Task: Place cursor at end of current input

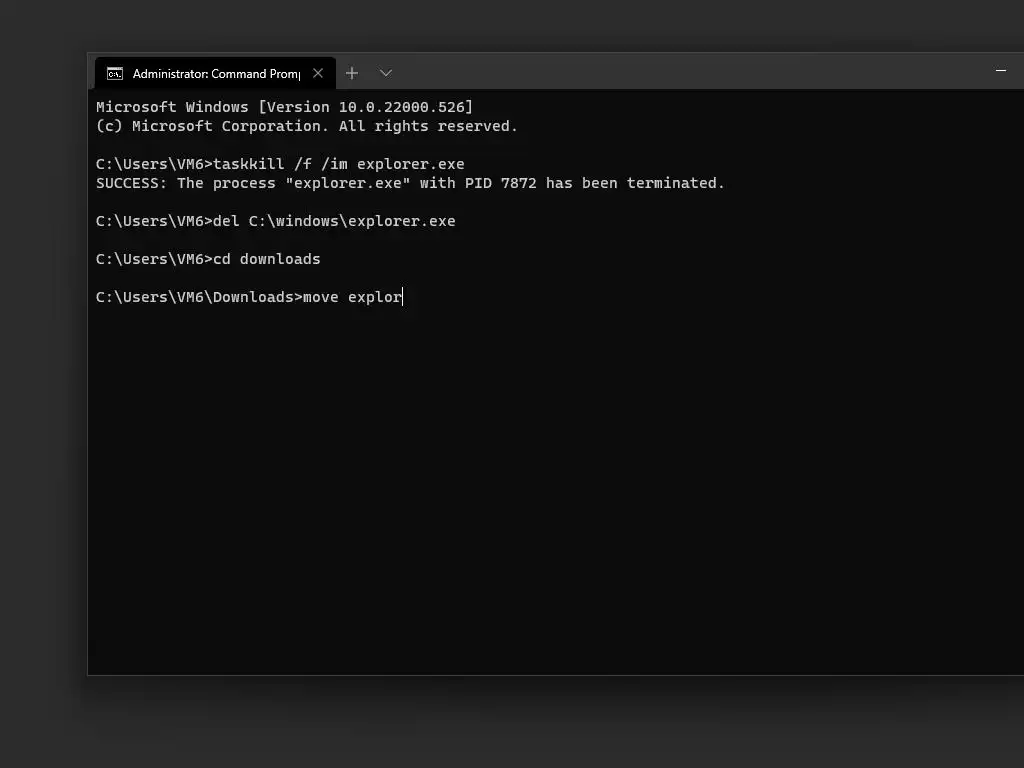Action: [403, 297]
